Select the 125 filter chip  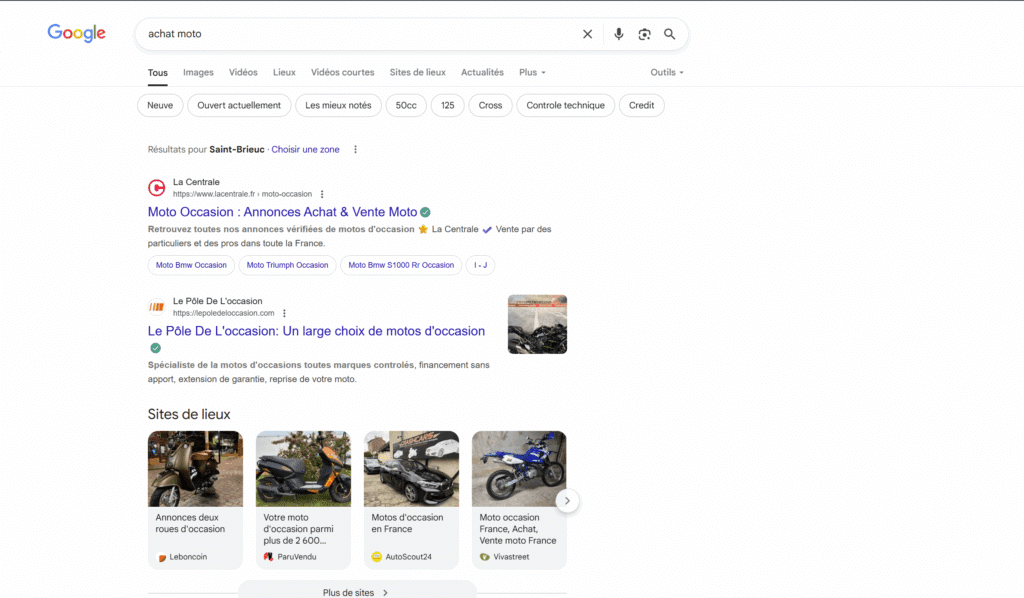[x=447, y=105]
